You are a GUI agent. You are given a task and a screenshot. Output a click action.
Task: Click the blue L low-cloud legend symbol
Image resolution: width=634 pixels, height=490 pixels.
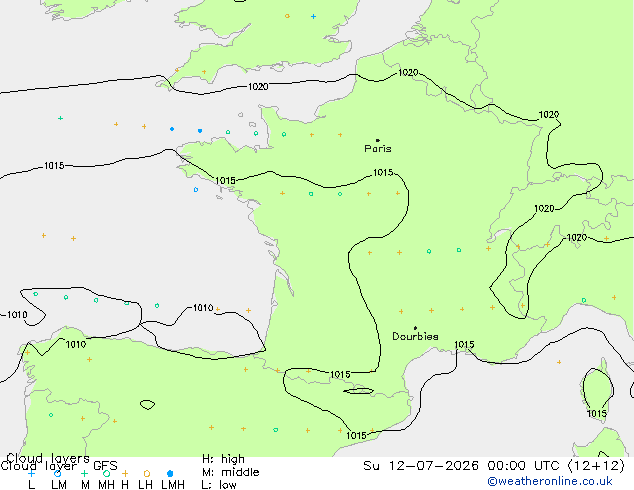(31, 473)
